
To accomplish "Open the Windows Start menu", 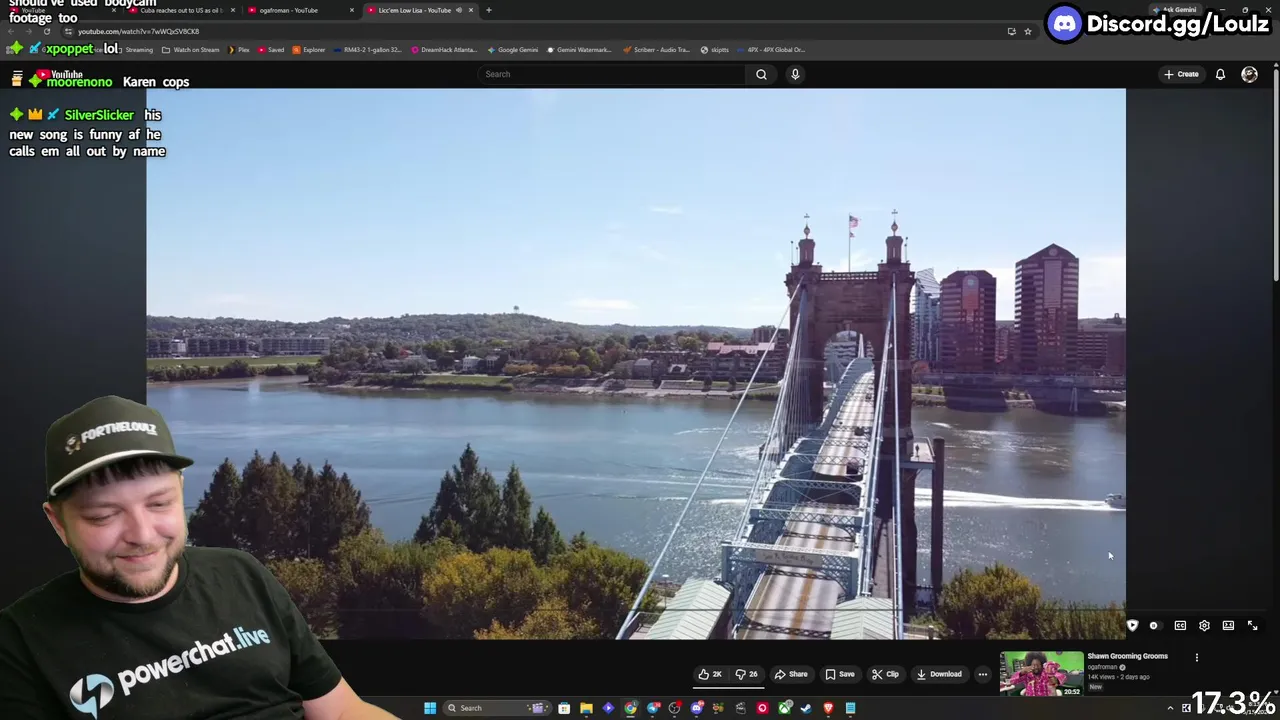I will 430,708.
